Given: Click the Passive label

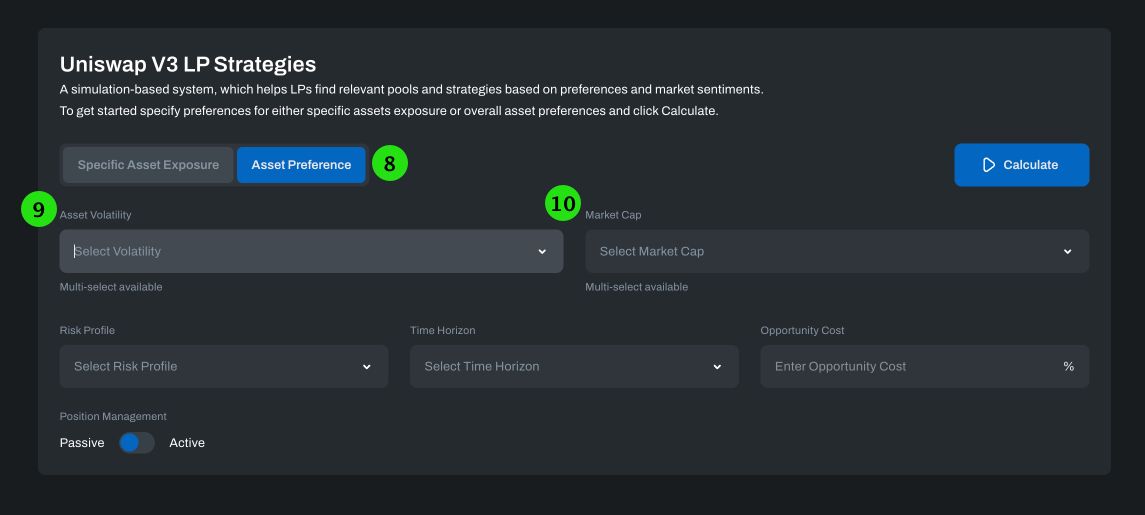Looking at the screenshot, I should 82,443.
